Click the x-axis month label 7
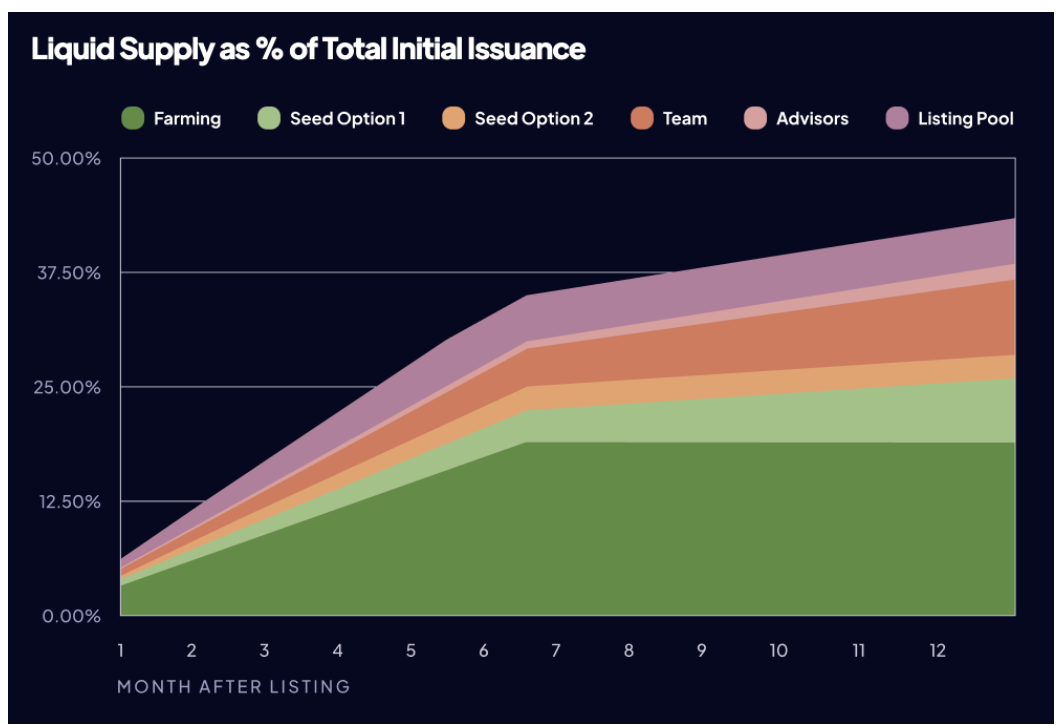 pyautogui.click(x=556, y=650)
